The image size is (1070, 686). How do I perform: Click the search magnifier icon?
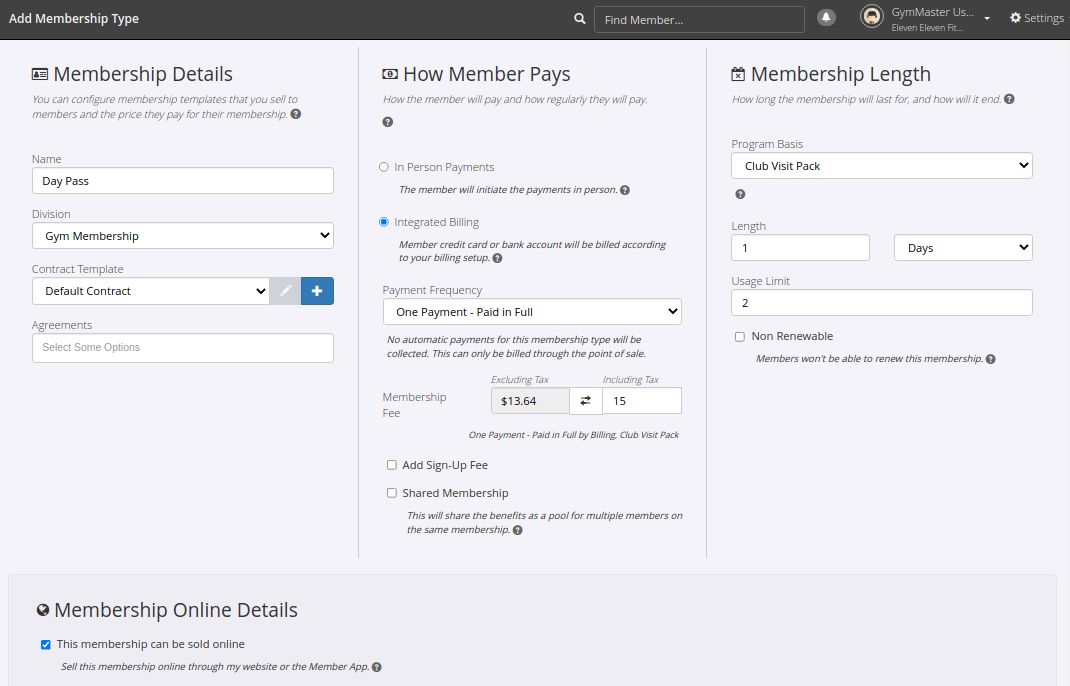(x=579, y=19)
